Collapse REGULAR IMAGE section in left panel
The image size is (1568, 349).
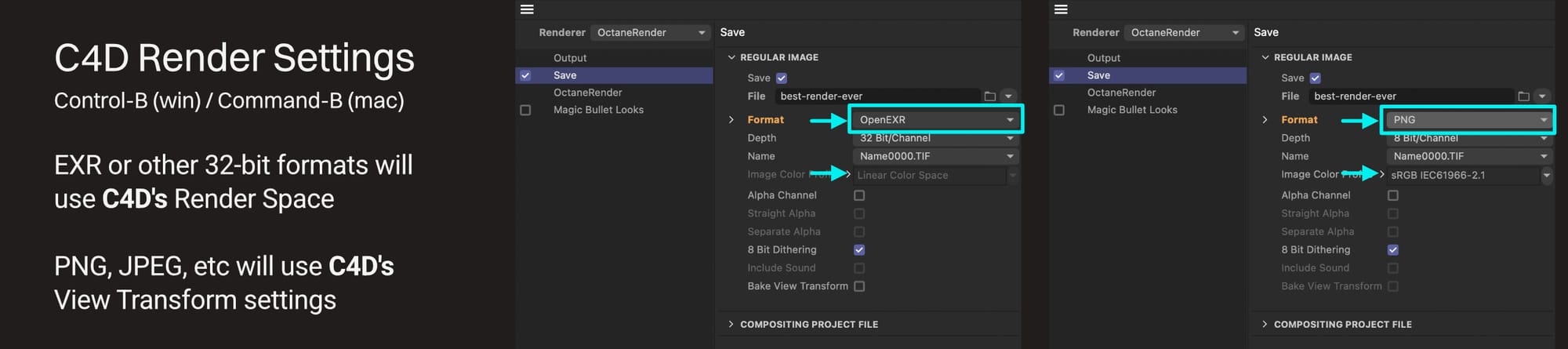[731, 57]
